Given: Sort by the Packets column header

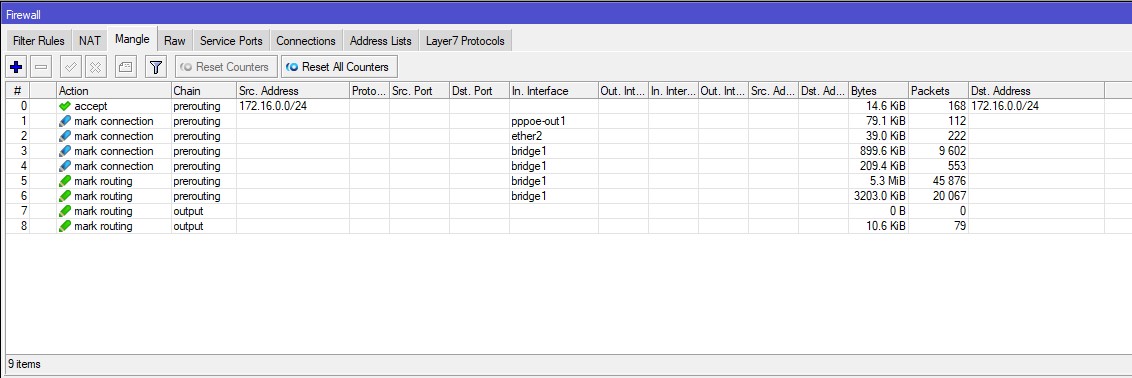Looking at the screenshot, I should click(938, 91).
